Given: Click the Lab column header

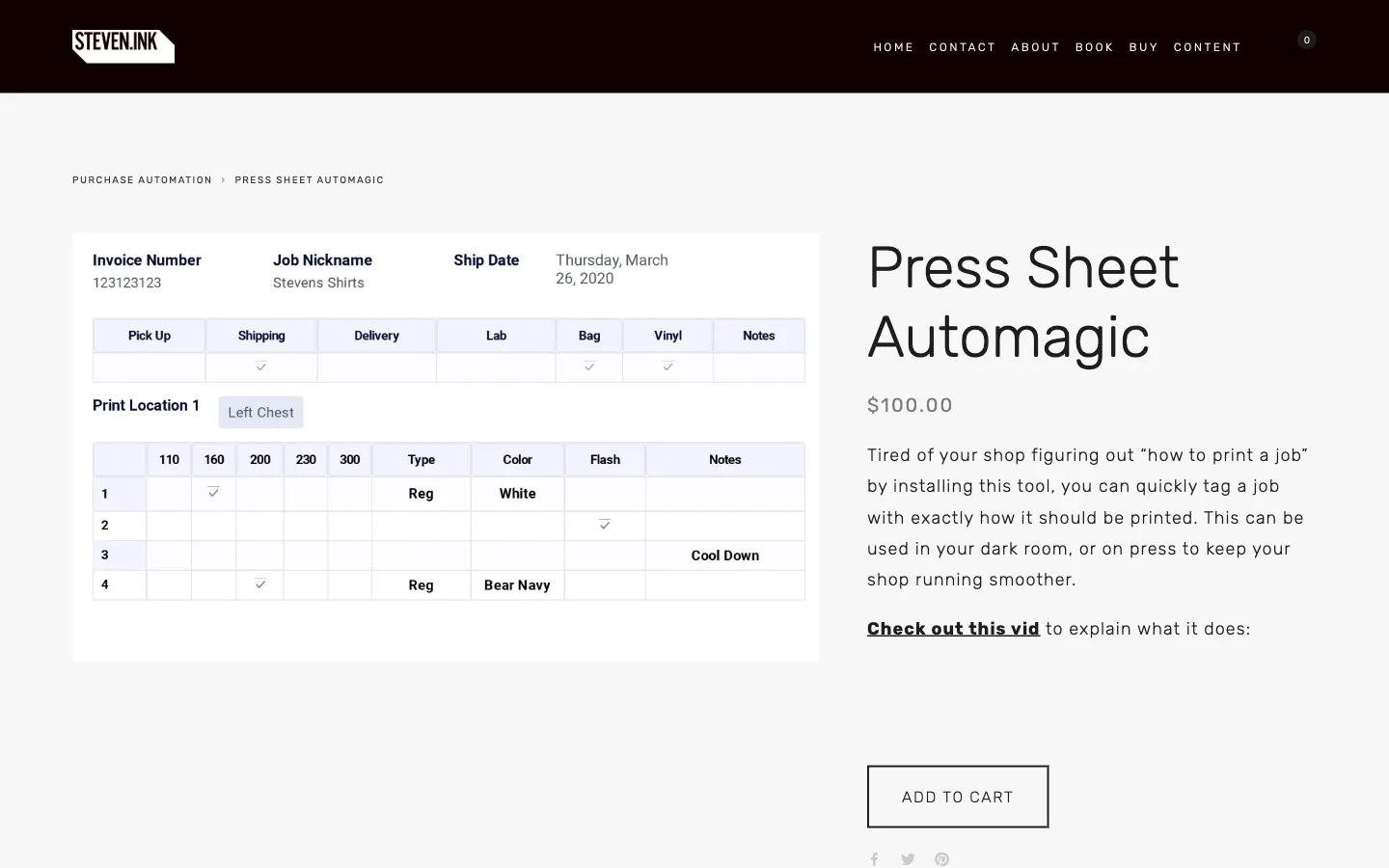Looking at the screenshot, I should [496, 336].
